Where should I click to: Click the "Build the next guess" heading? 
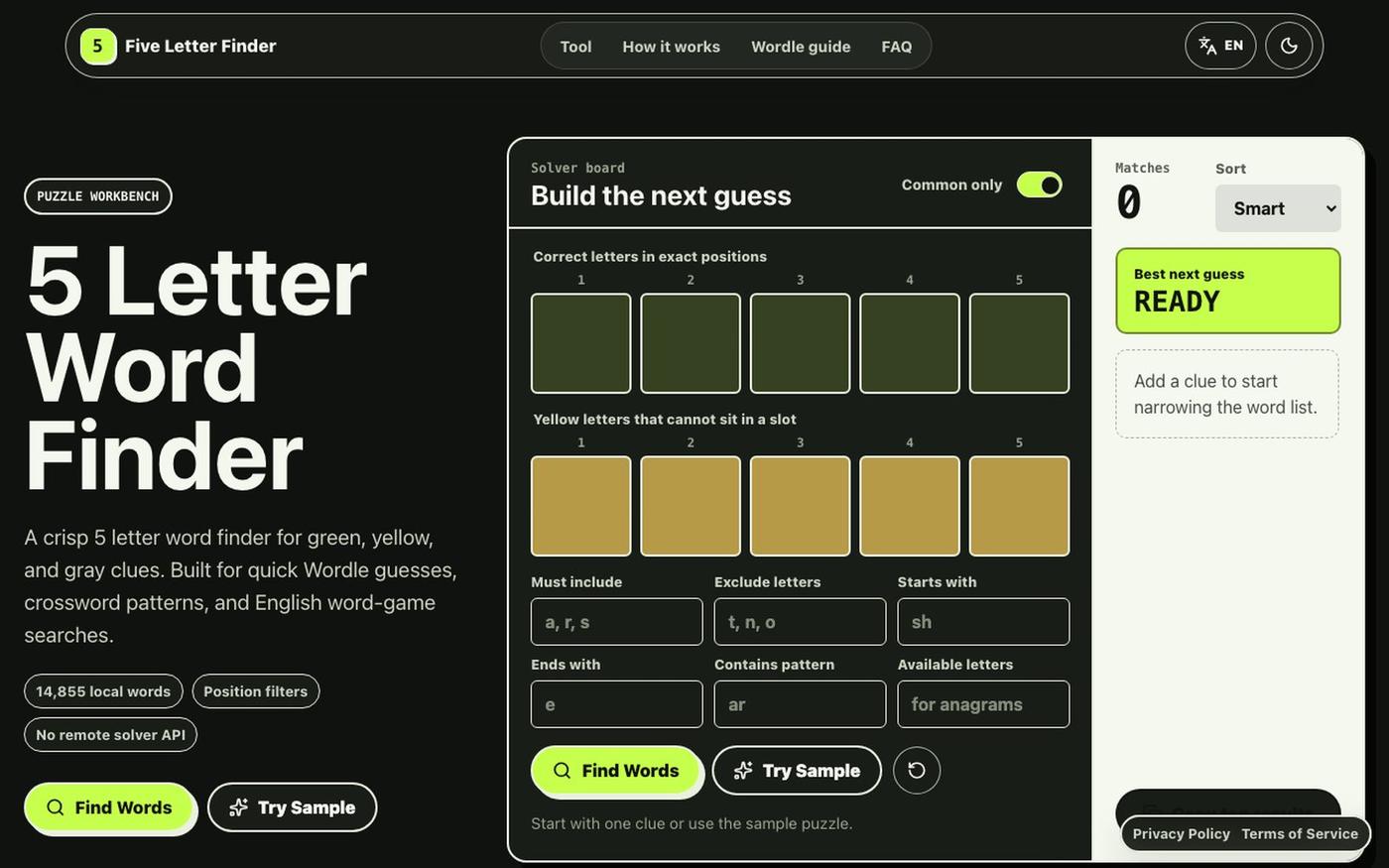pos(661,195)
